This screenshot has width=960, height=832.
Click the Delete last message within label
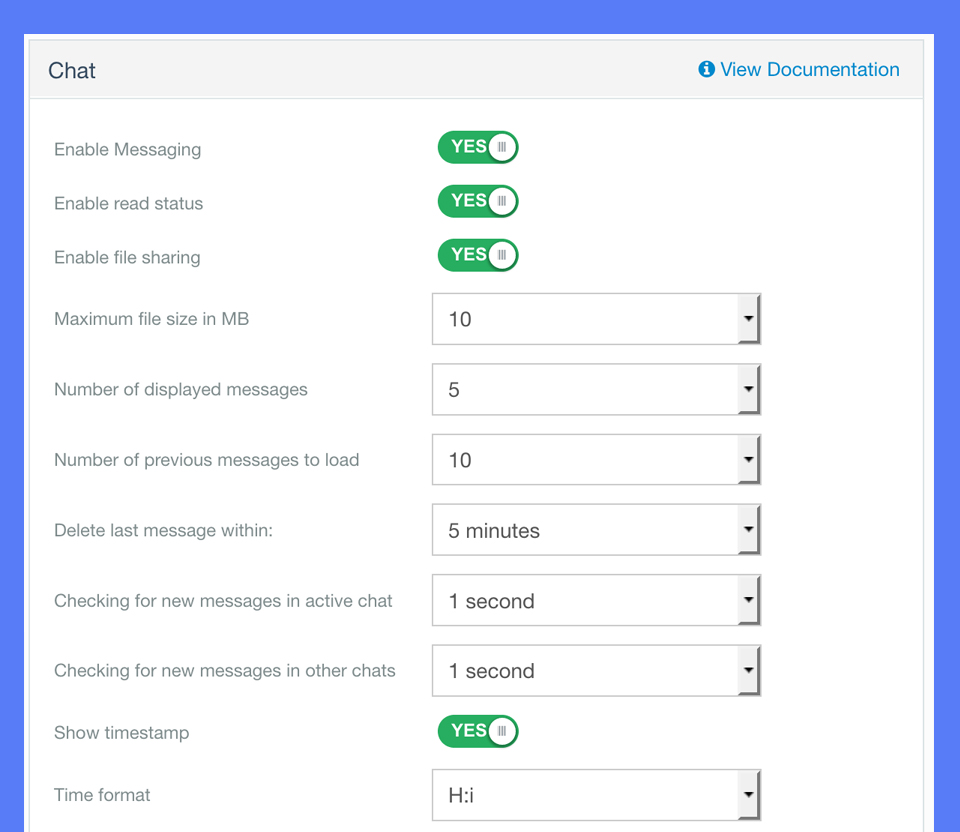click(163, 530)
